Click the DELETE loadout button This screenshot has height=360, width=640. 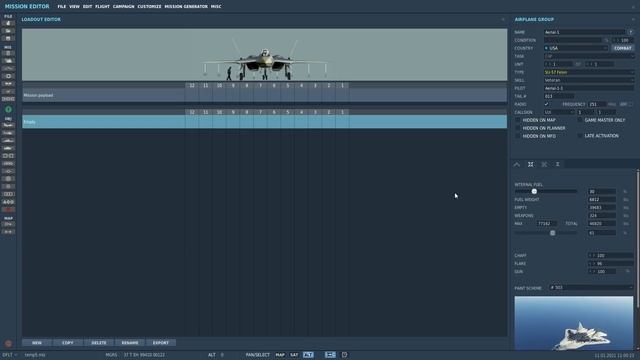(x=99, y=343)
